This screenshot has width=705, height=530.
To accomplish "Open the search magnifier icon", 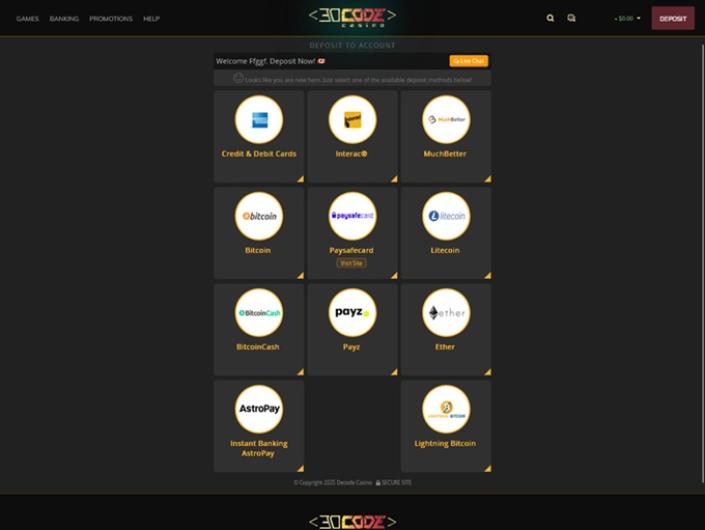I will 550,18.
